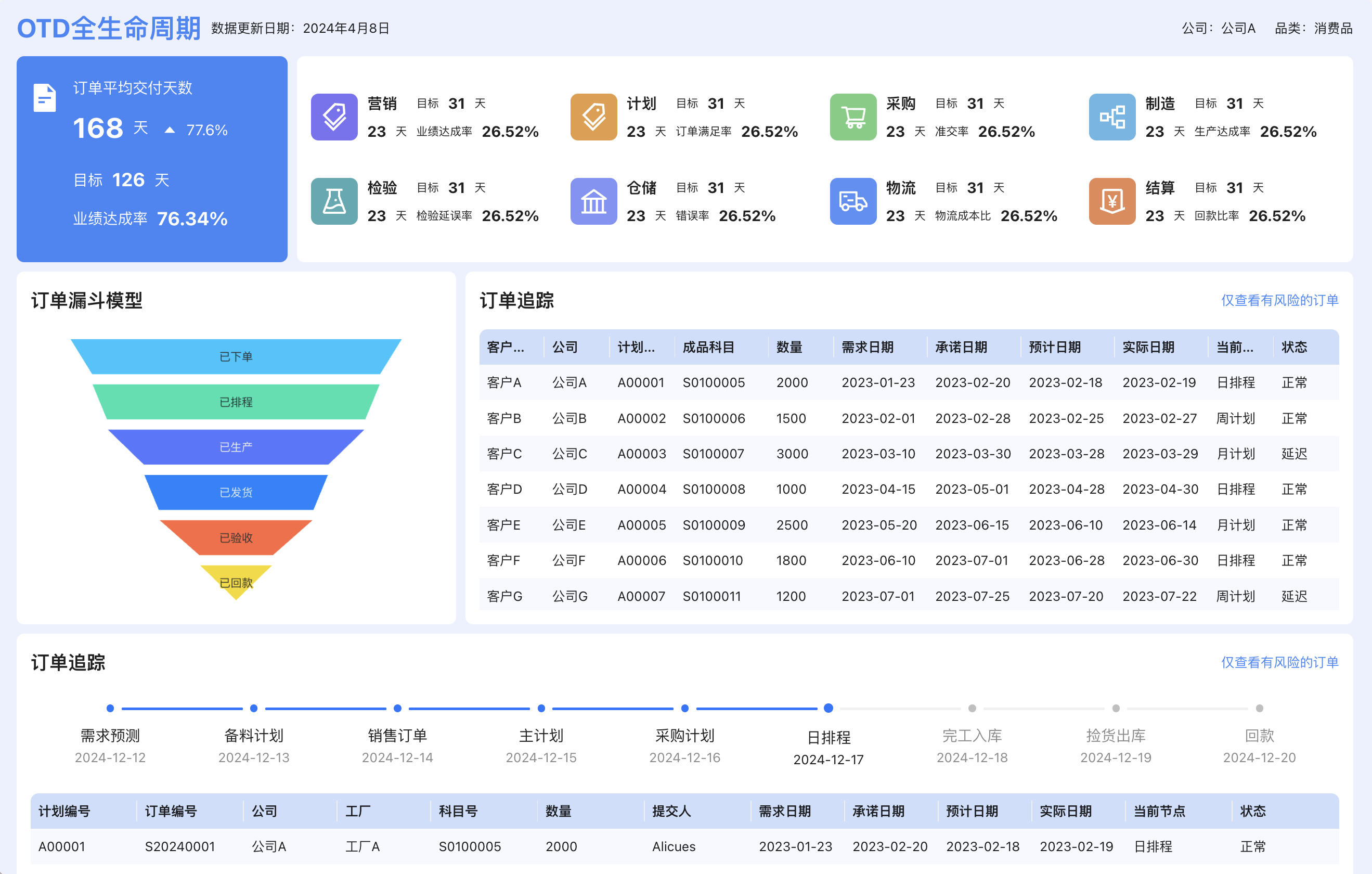Click the teal 检验 flask icon
The width and height of the screenshot is (1372, 874).
coord(334,201)
